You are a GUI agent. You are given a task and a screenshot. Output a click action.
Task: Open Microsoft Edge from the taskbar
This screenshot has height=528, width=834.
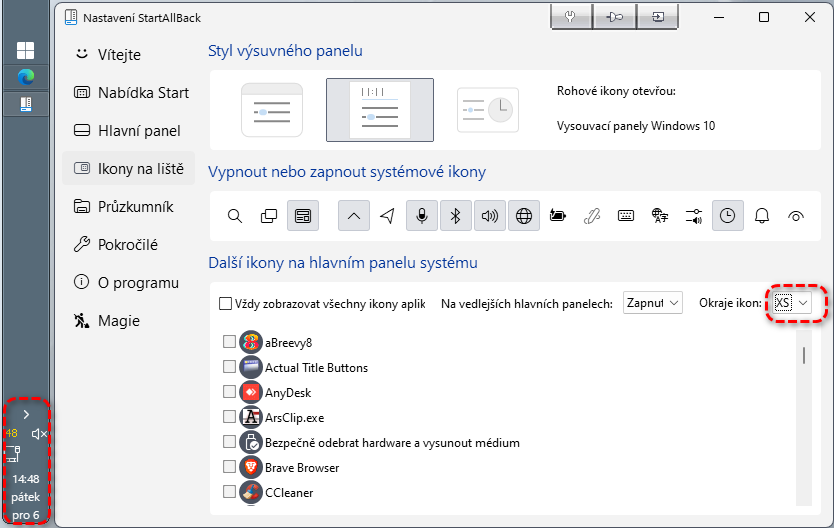pyautogui.click(x=26, y=77)
